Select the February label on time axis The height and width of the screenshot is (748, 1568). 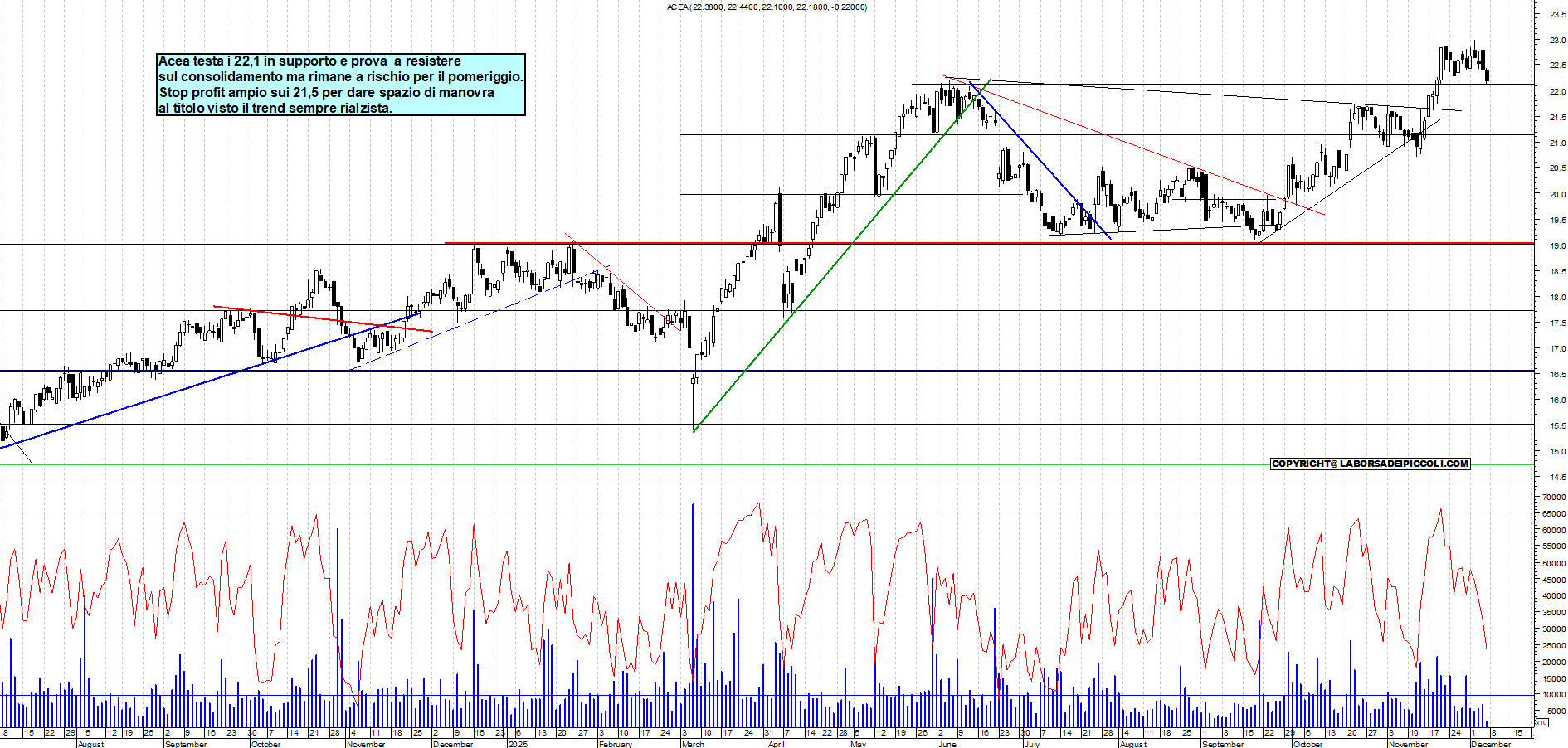615,744
